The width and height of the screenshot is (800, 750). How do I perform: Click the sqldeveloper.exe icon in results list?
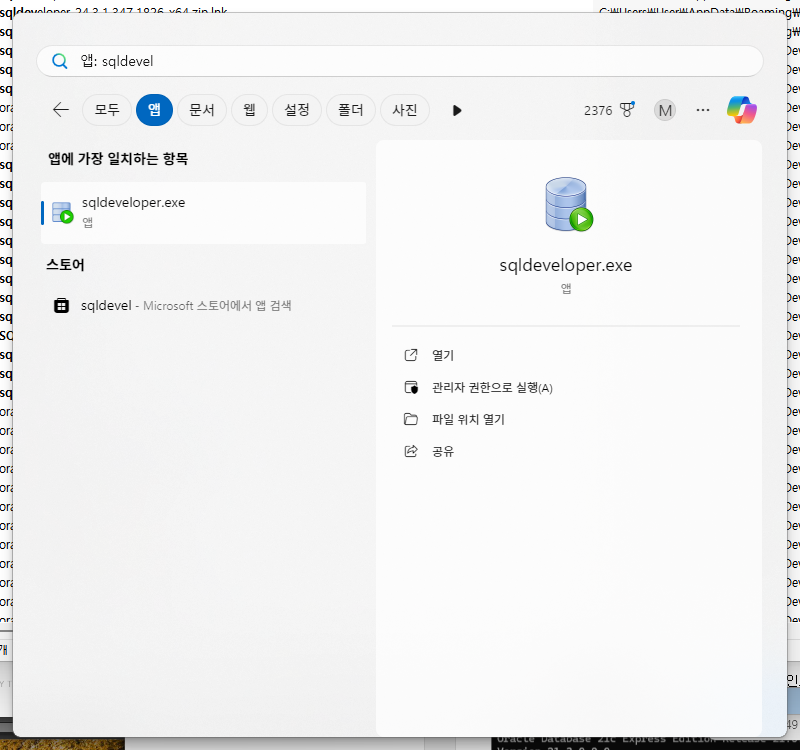(63, 212)
